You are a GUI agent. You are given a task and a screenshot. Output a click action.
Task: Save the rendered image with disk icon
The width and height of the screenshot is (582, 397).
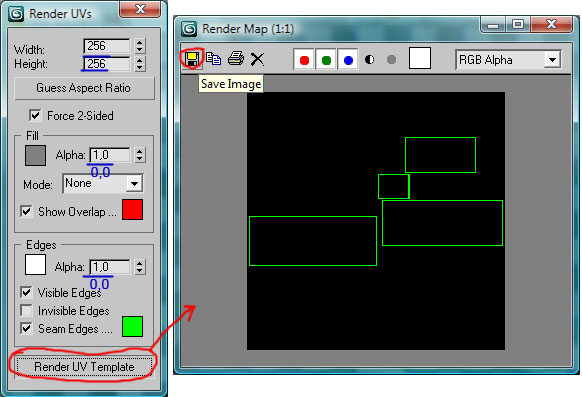[x=192, y=59]
